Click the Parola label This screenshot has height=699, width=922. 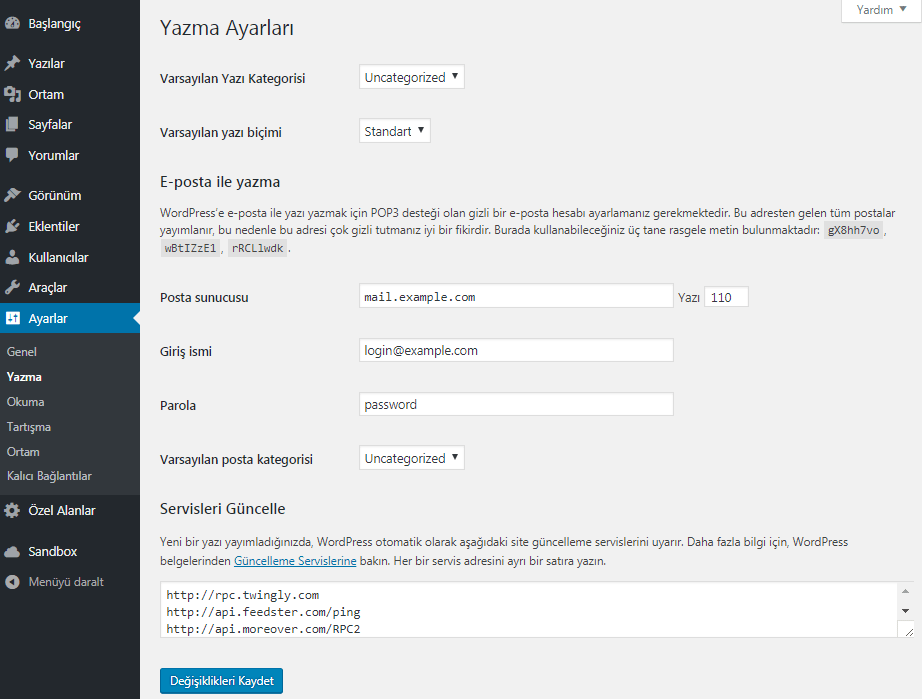178,406
